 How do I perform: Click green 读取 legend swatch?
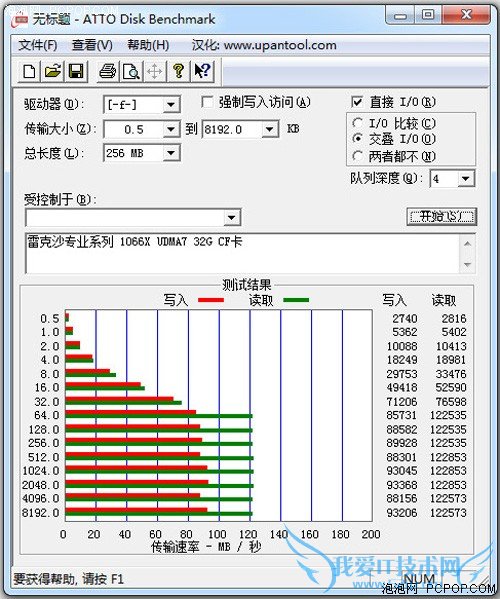pyautogui.click(x=296, y=300)
